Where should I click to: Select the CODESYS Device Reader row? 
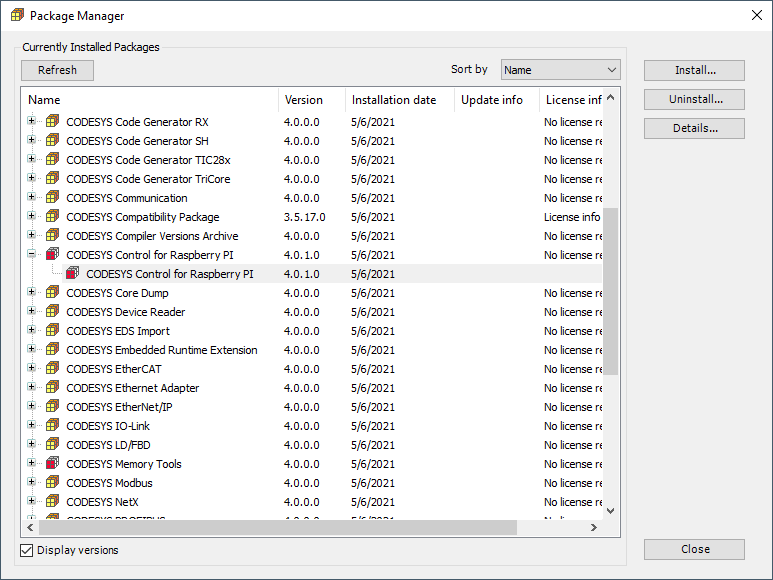click(x=125, y=312)
